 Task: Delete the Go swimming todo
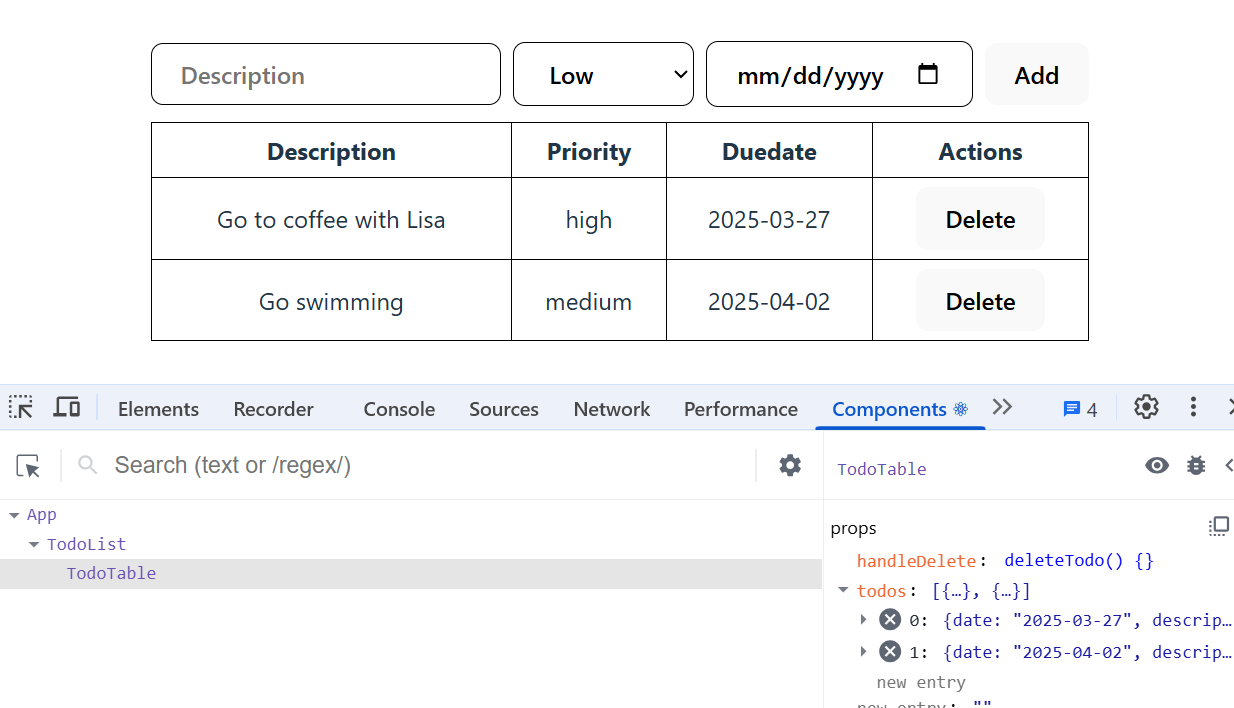coord(980,301)
